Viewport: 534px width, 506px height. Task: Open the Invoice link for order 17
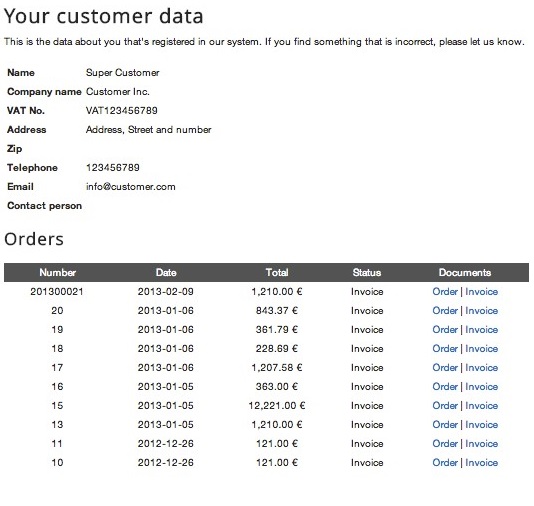[482, 368]
